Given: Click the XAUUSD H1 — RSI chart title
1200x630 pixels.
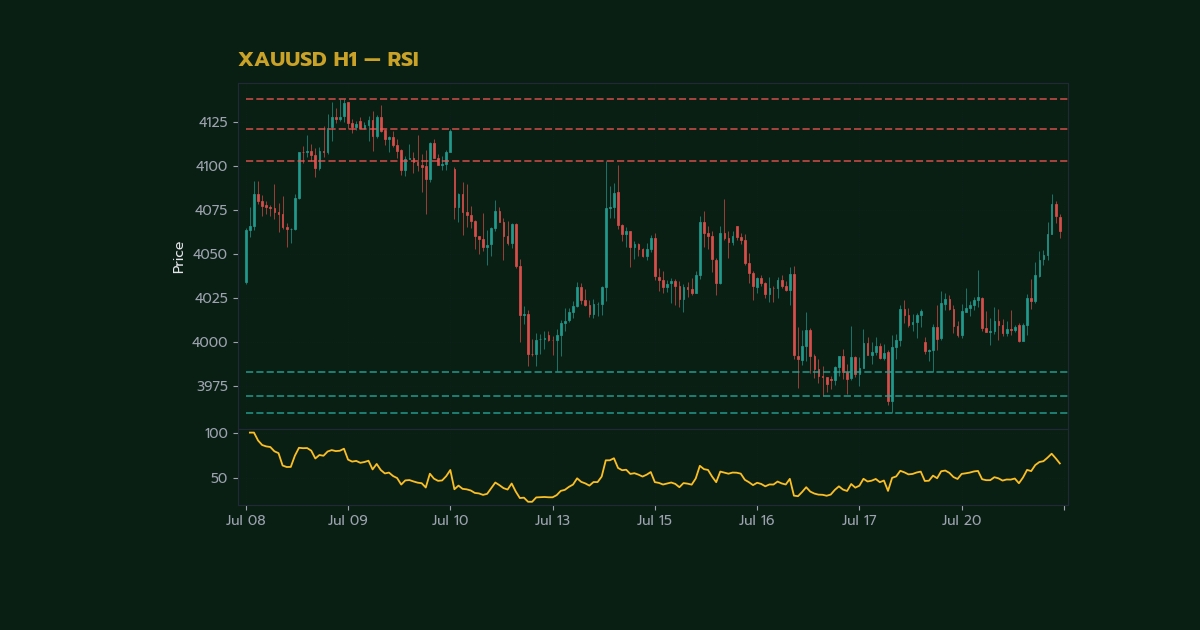Looking at the screenshot, I should pos(328,60).
